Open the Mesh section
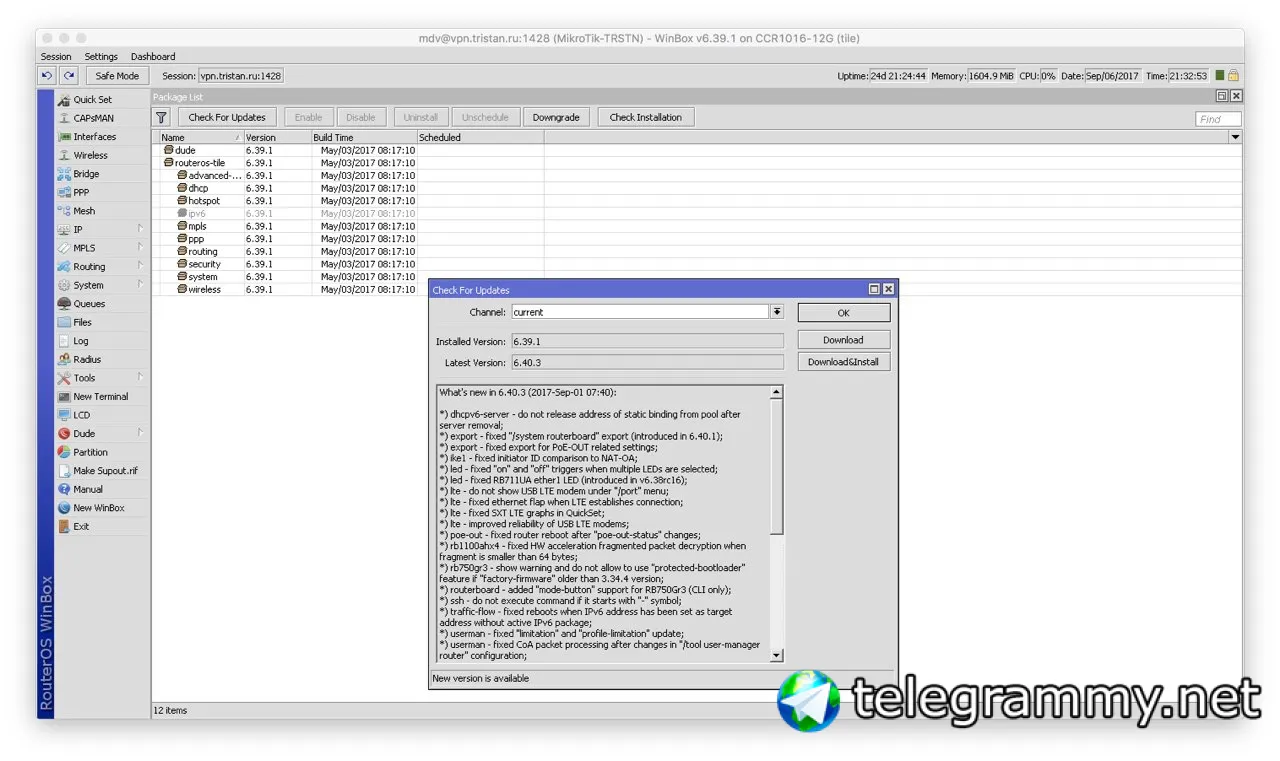The width and height of the screenshot is (1280, 761). [84, 211]
